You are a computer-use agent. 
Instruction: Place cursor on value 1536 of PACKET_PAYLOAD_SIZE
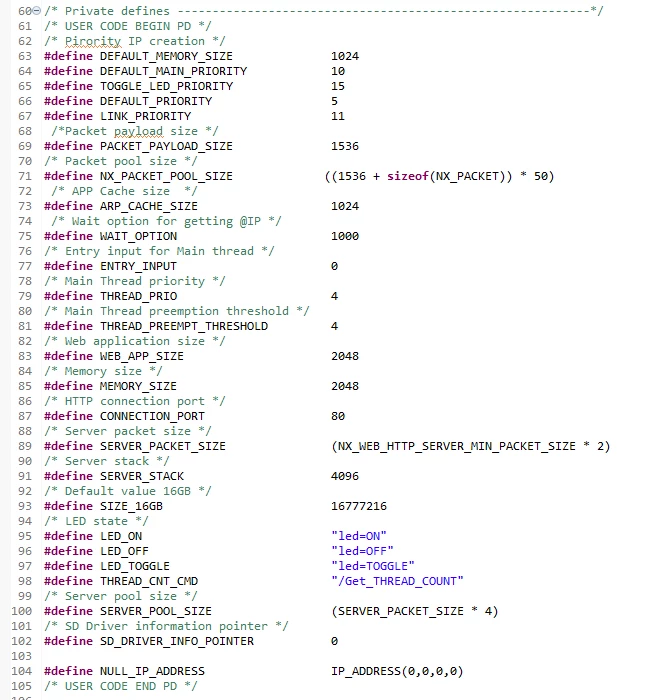(345, 146)
